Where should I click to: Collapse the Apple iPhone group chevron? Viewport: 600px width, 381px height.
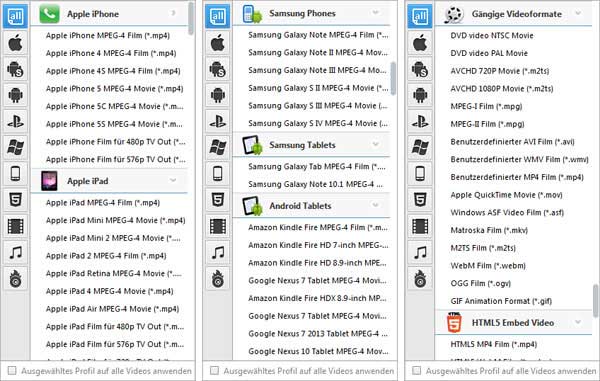(173, 13)
